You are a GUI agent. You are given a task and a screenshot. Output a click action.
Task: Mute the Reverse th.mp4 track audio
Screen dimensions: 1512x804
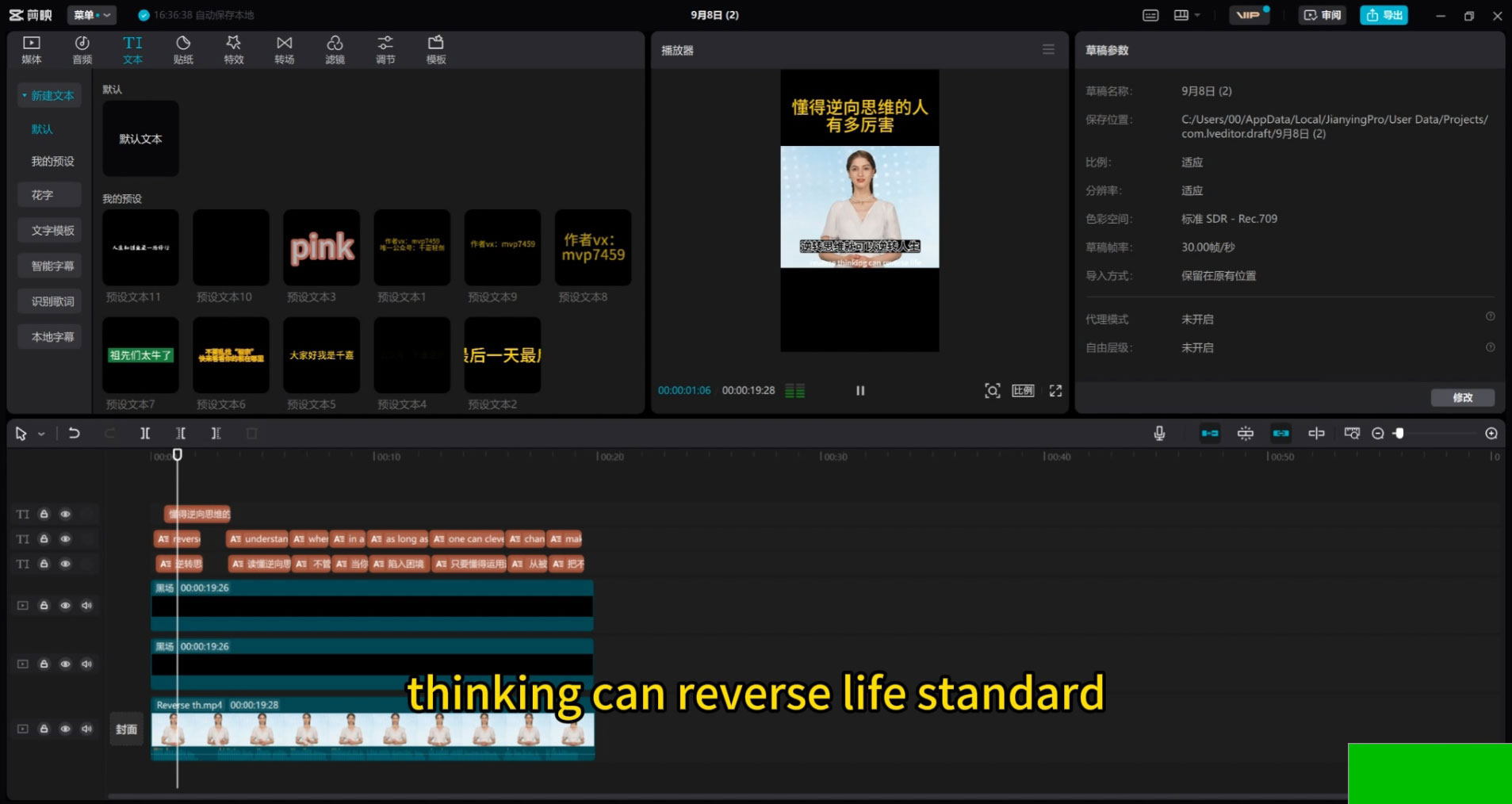[87, 729]
